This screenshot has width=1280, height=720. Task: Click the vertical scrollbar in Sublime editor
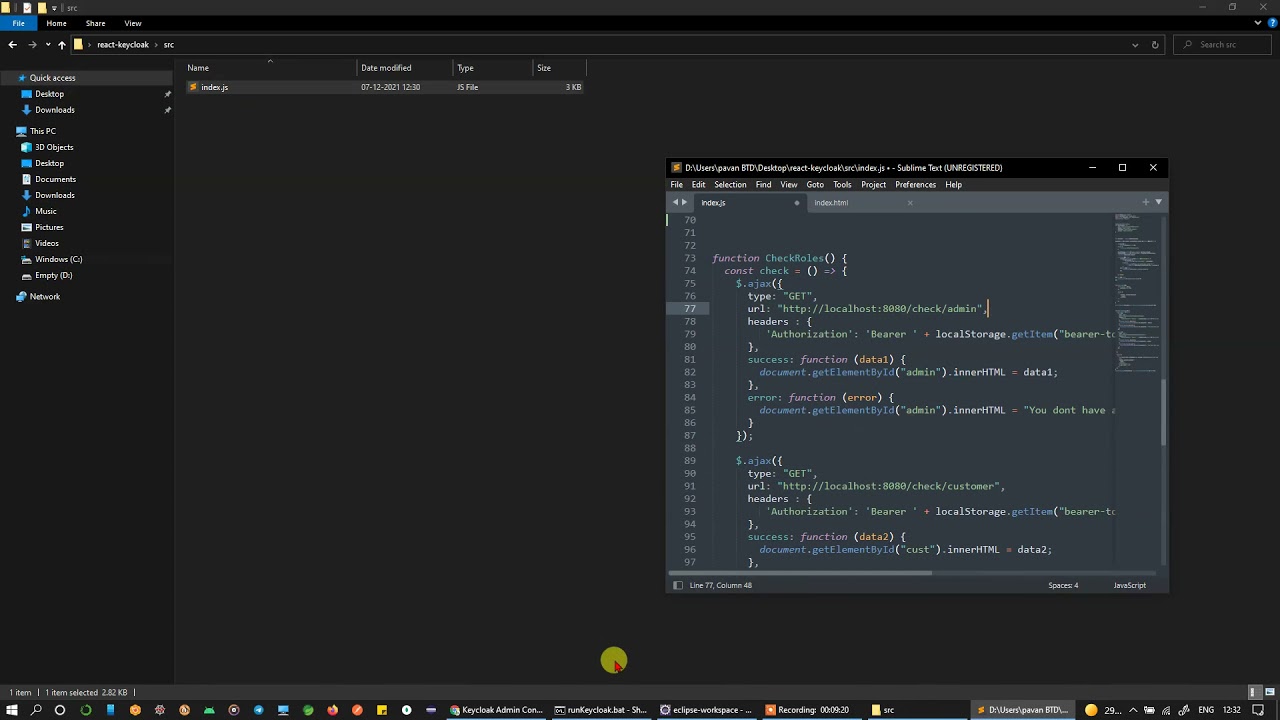(x=1163, y=412)
